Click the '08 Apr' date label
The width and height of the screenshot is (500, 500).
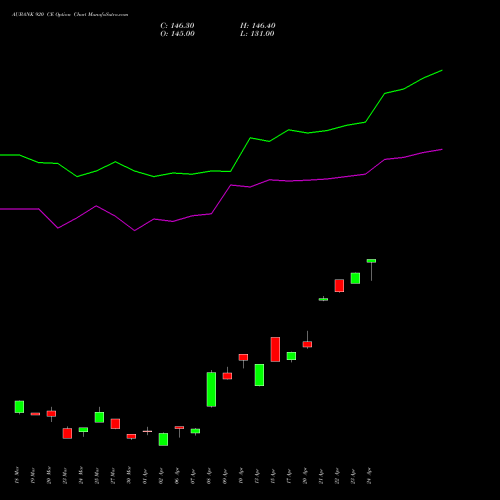[209, 475]
